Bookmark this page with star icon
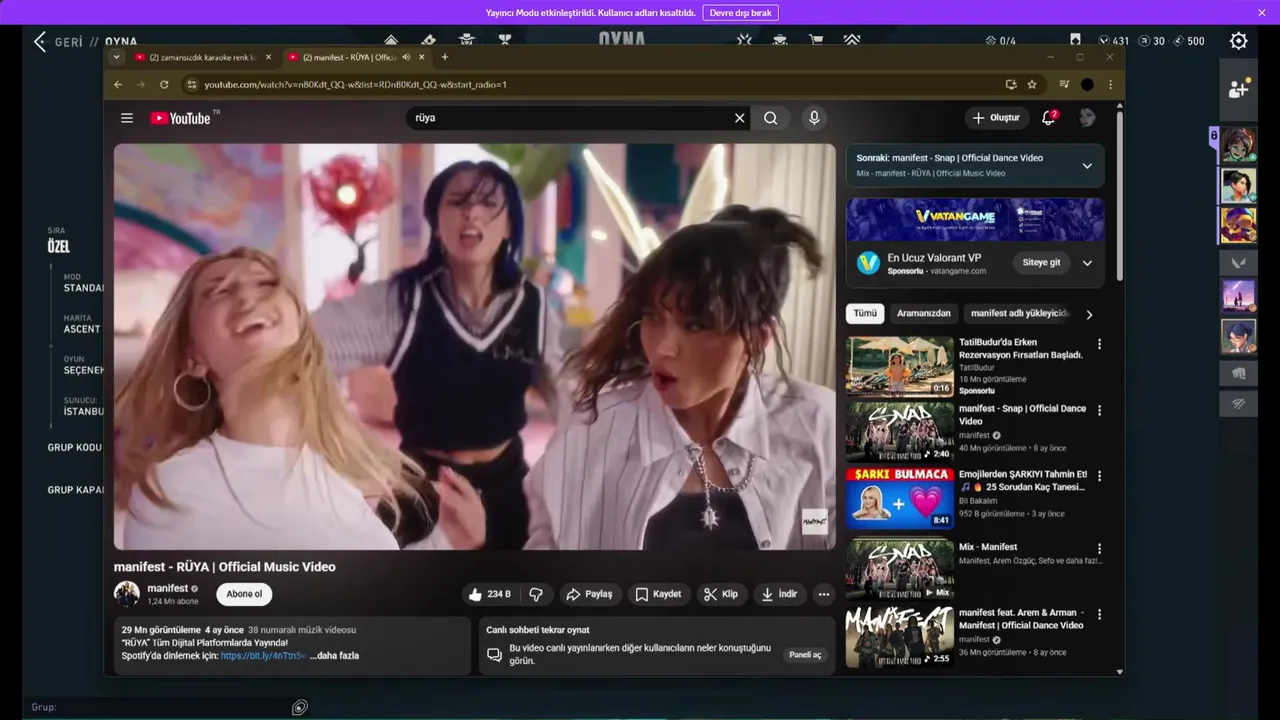1280x720 pixels. (1032, 85)
